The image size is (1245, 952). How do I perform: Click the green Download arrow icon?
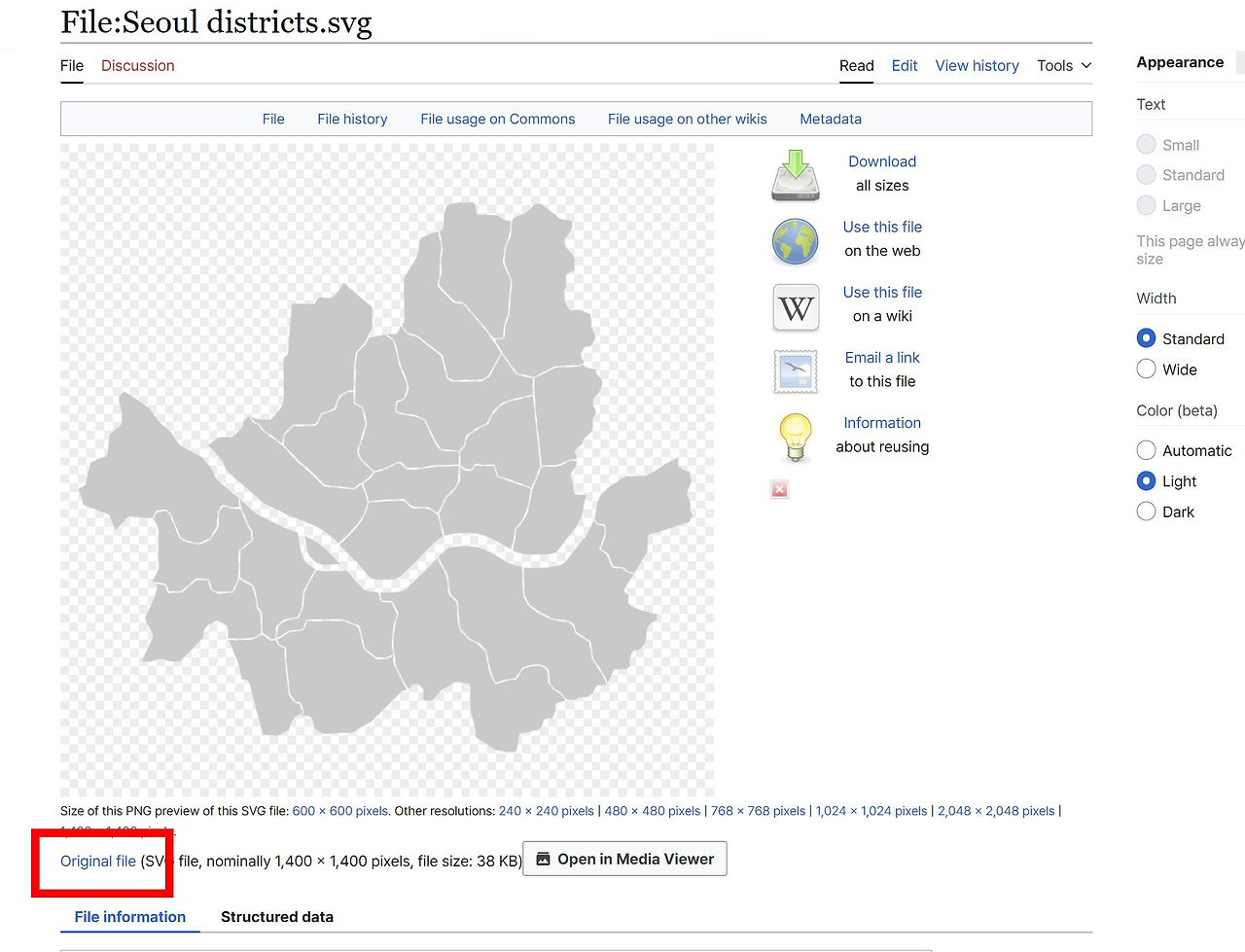point(796,175)
